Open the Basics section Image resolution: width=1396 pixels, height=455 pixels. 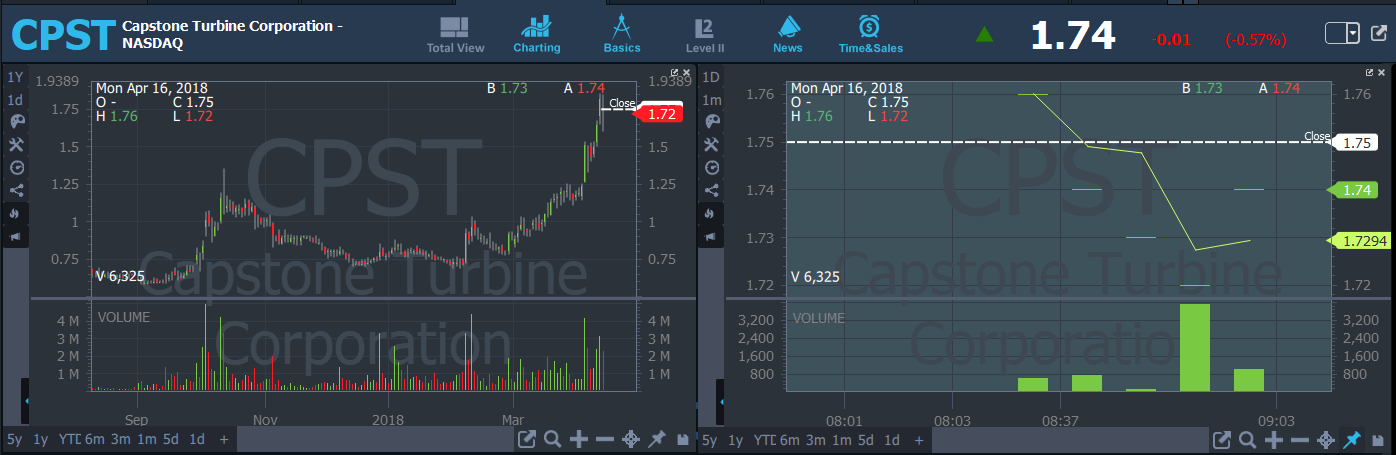point(622,35)
